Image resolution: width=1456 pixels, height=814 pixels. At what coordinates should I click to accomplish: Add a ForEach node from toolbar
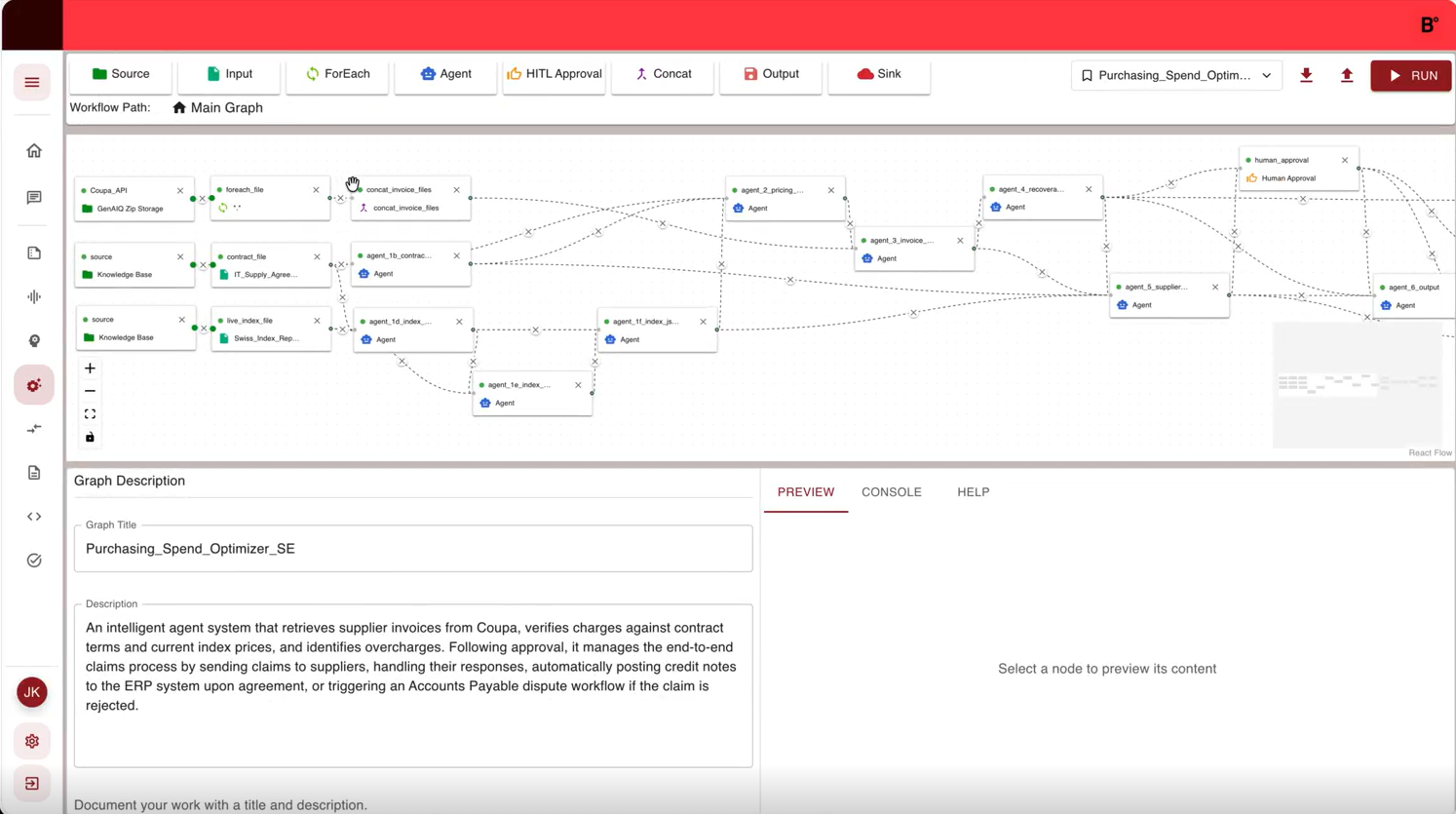pos(337,74)
